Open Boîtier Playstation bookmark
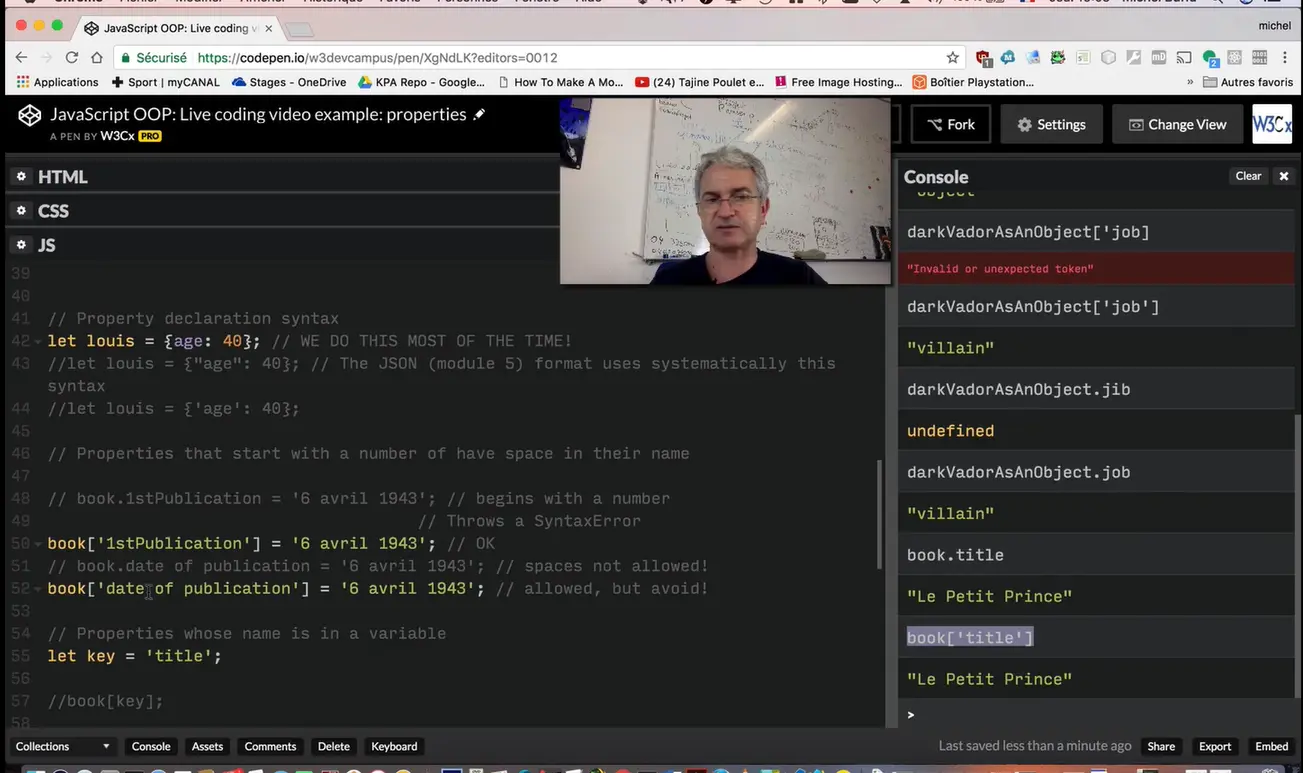 click(973, 83)
